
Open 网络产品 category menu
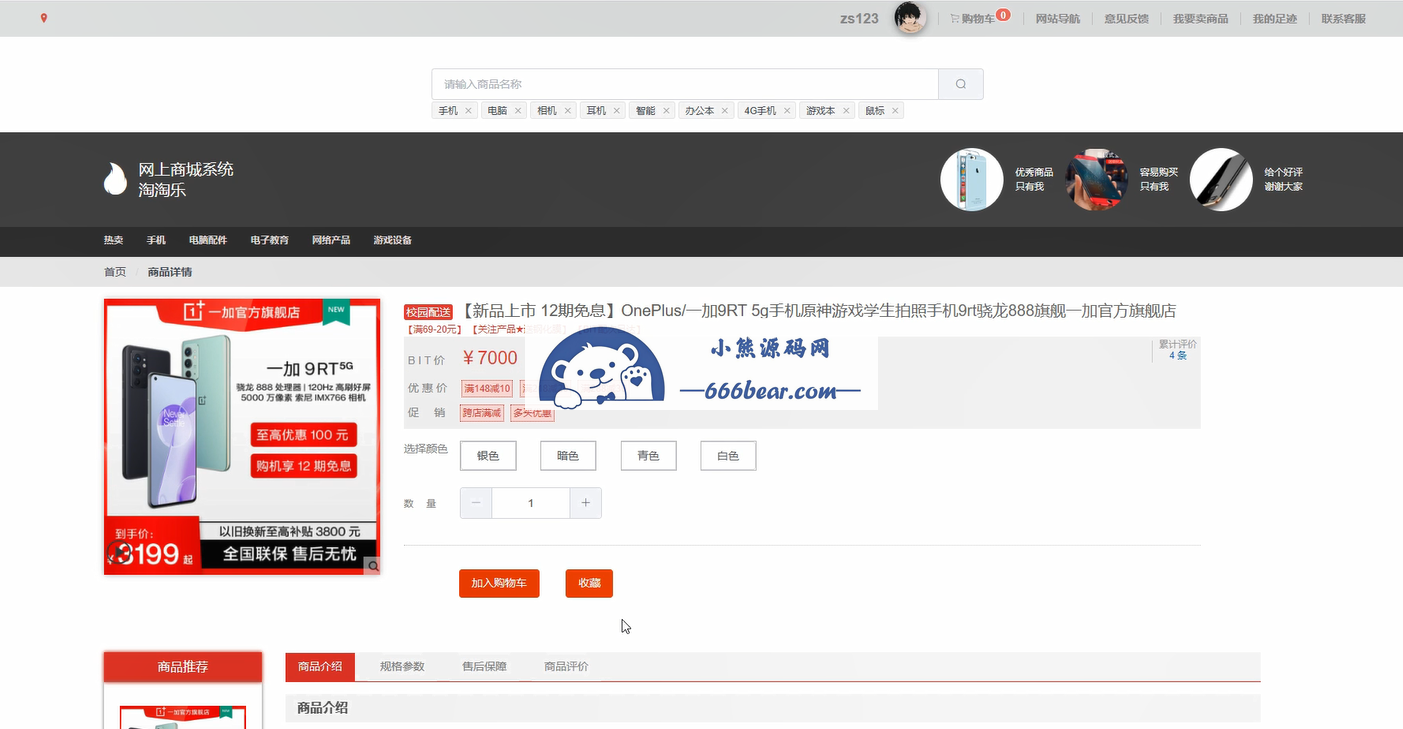pyautogui.click(x=331, y=240)
